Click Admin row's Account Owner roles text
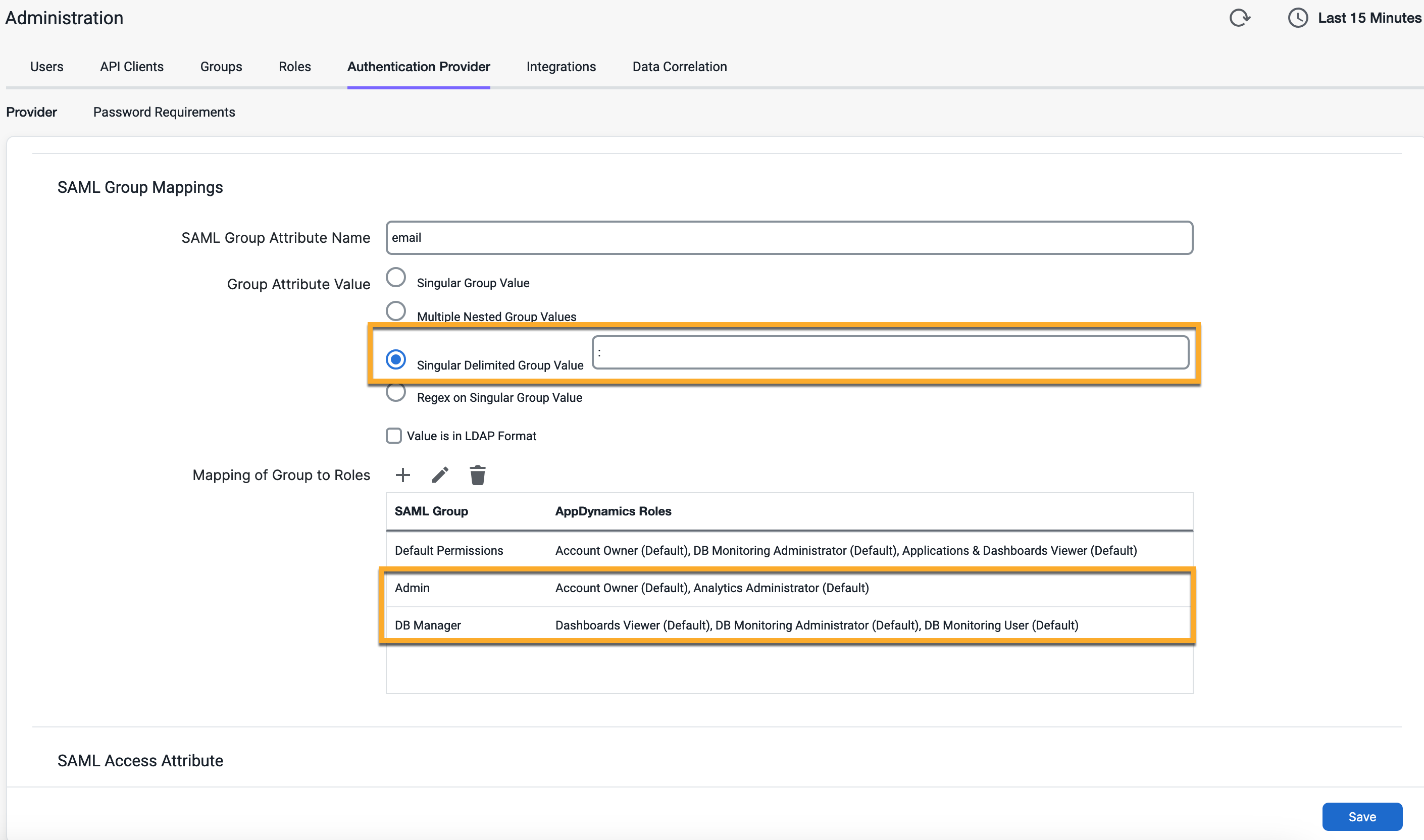This screenshot has width=1424, height=840. pyautogui.click(x=711, y=588)
